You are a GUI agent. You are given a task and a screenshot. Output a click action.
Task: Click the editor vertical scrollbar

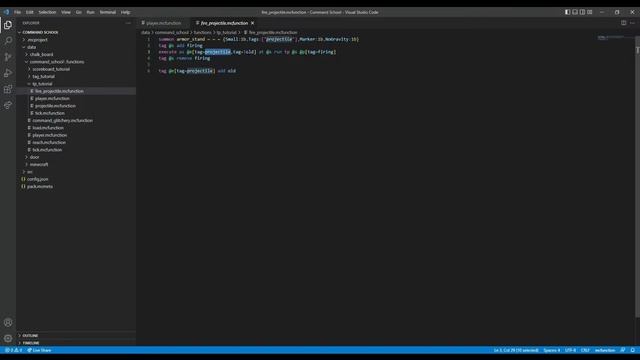(x=638, y=176)
